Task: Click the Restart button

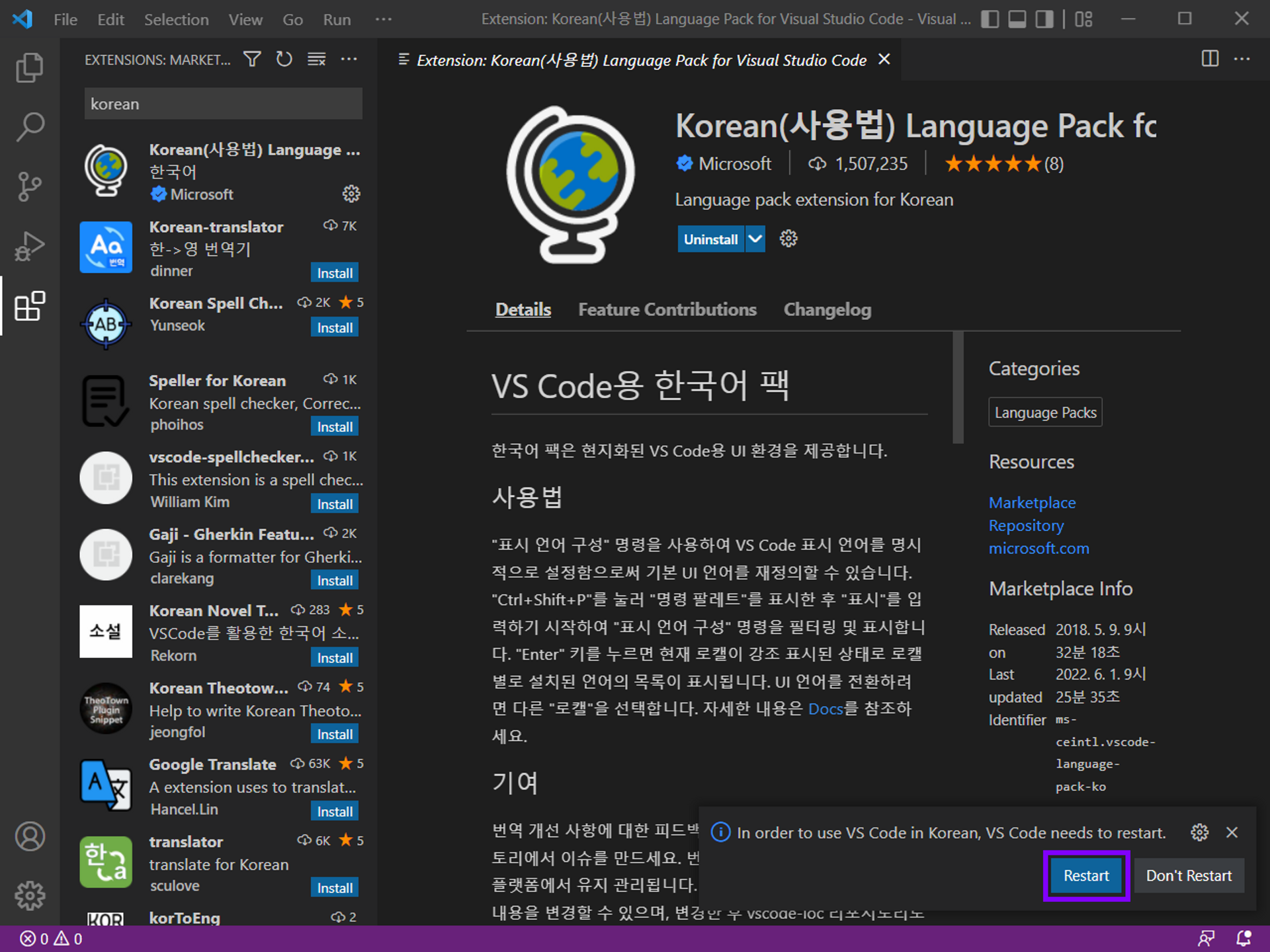Action: [x=1086, y=875]
